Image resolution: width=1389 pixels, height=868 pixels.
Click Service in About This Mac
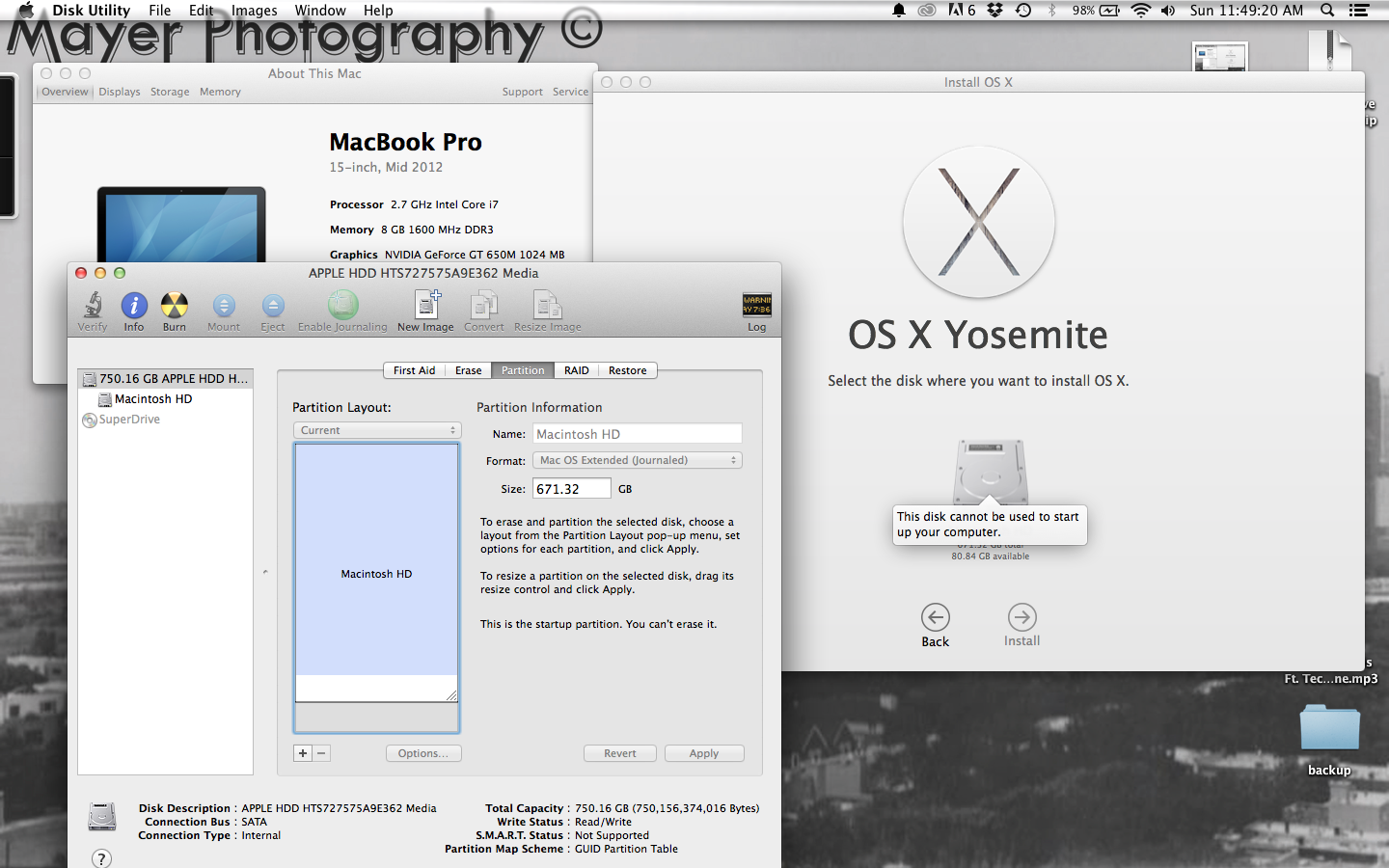[x=570, y=92]
